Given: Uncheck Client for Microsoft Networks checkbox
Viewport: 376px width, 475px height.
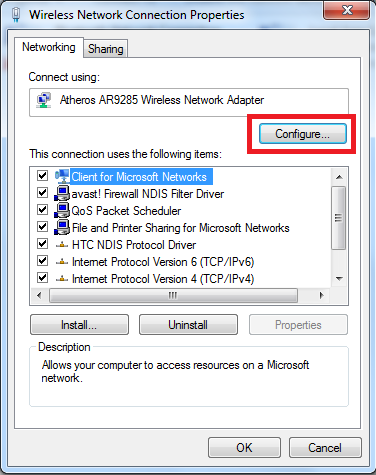Looking at the screenshot, I should 42,175.
